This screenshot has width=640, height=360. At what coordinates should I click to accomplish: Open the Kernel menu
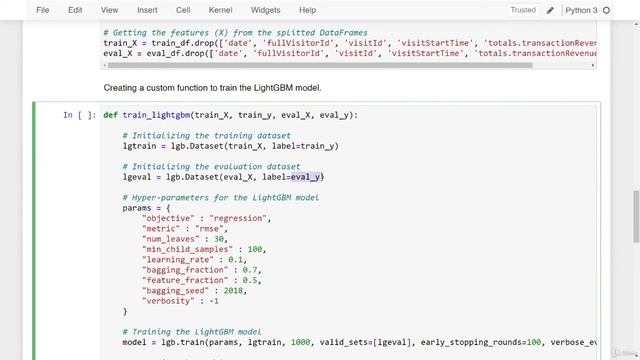click(x=220, y=10)
